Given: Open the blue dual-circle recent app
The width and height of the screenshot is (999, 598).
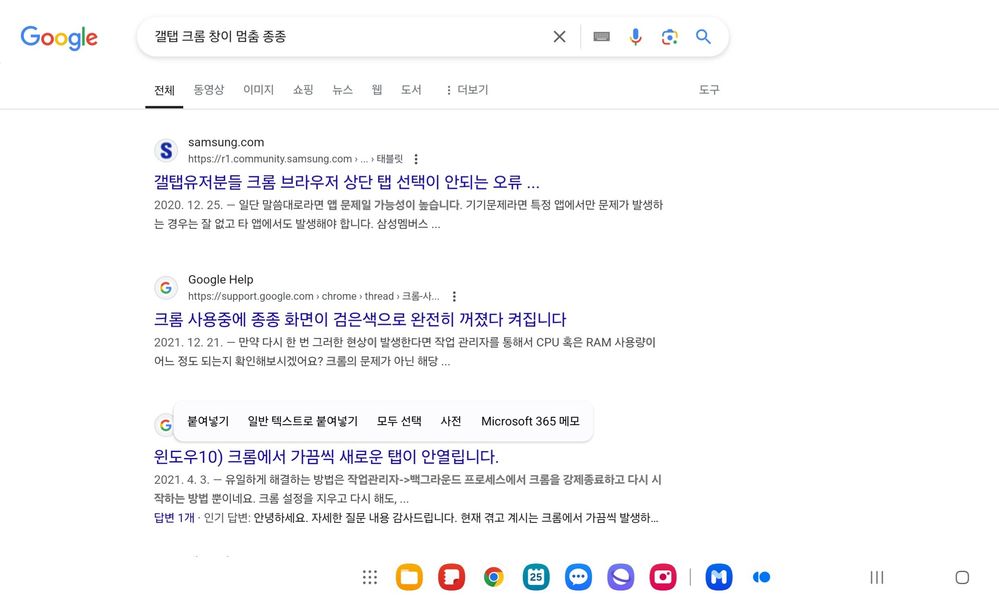Looking at the screenshot, I should point(761,577).
